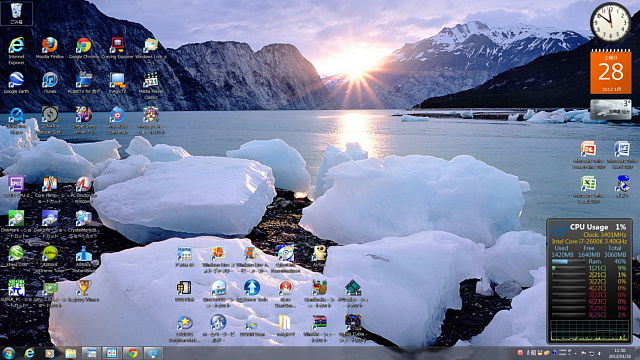This screenshot has height=360, width=640.
Task: Open the purple CPU-Z desktop shortcut
Action: pyautogui.click(x=16, y=187)
